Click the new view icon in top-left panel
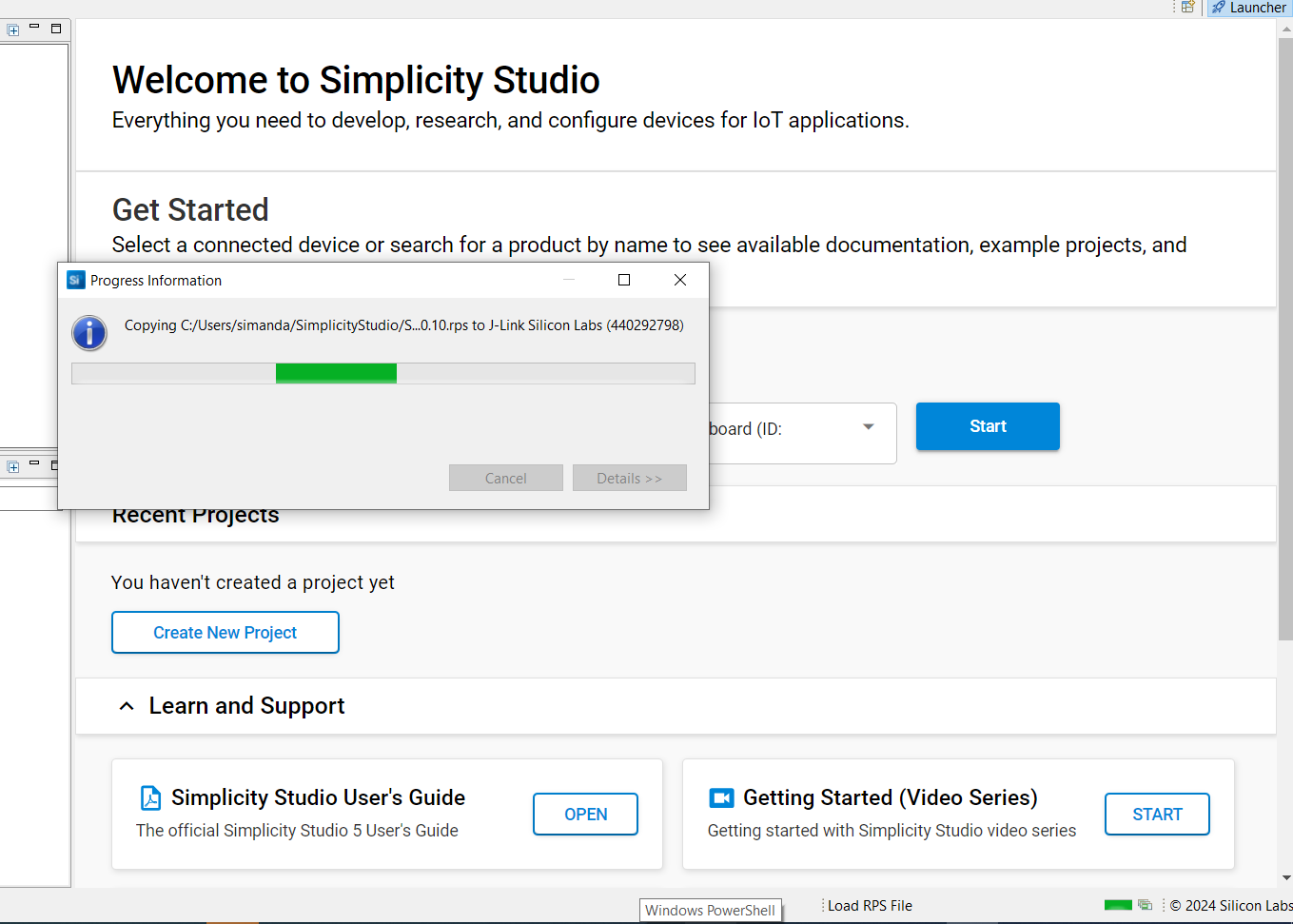Viewport: 1293px width, 924px height. click(13, 29)
